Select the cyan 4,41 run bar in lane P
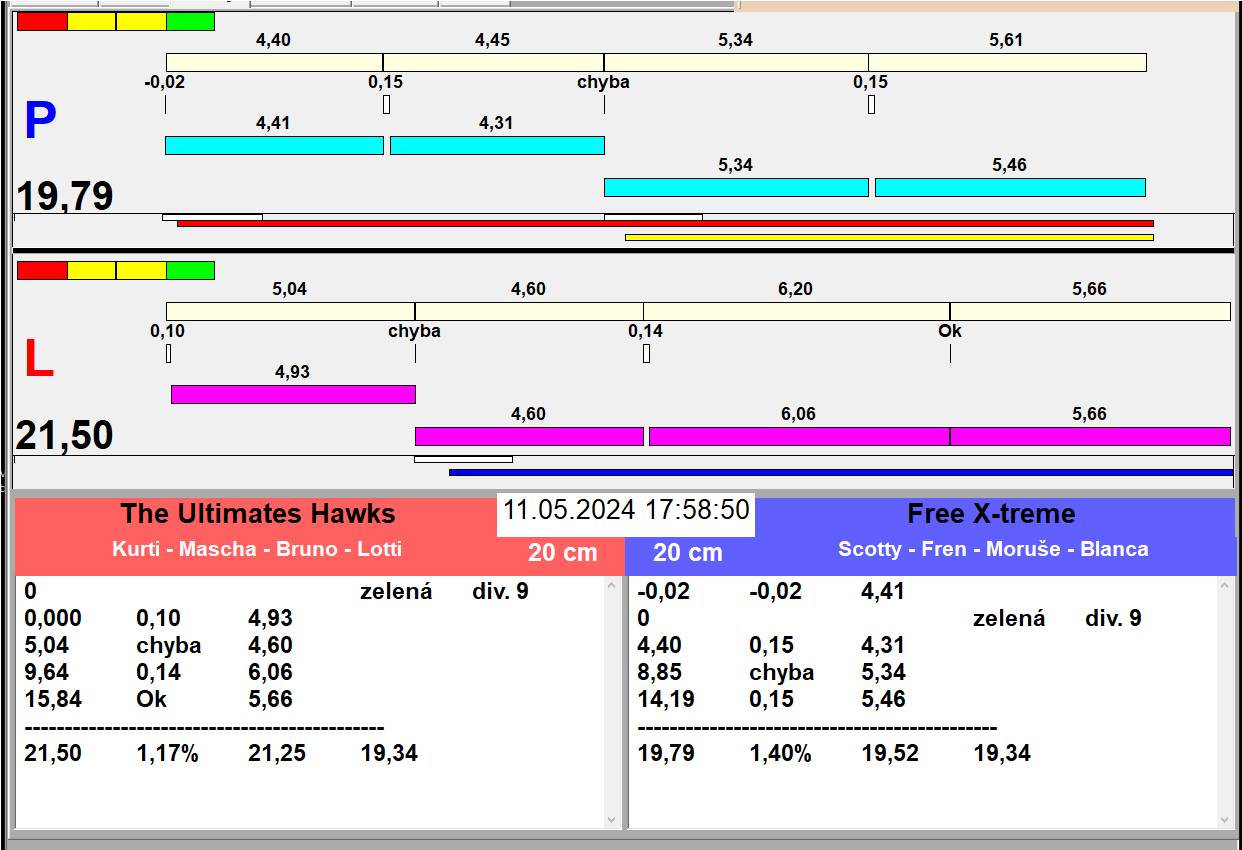Screen dimensions: 1242x850 point(274,145)
